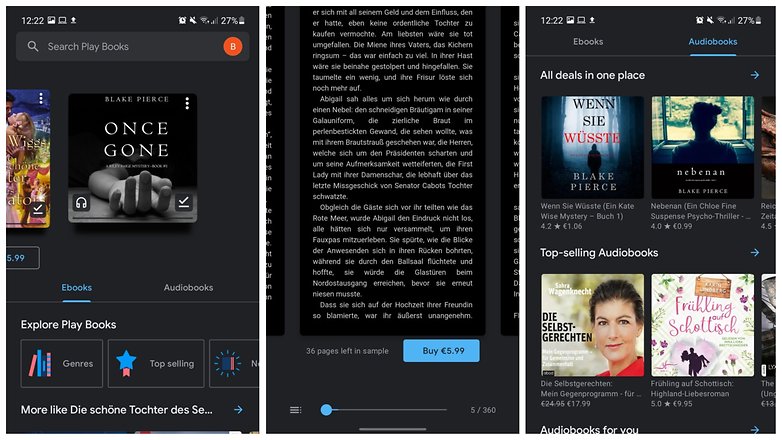
Task: Select Ebooks tab in the store screen
Action: click(x=588, y=42)
